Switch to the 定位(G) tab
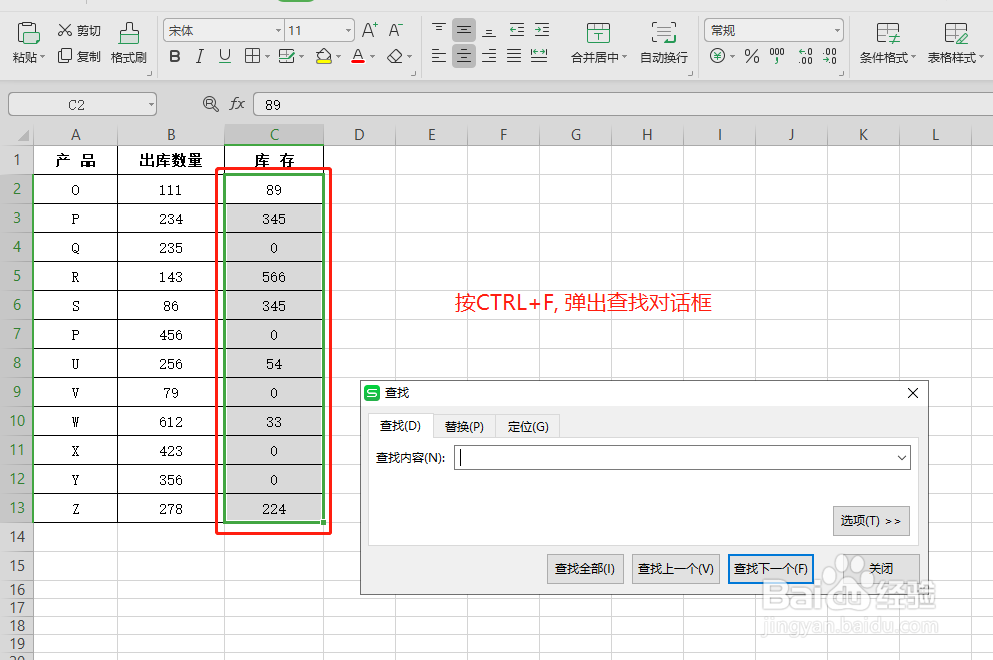This screenshot has width=993, height=660. pos(527,425)
